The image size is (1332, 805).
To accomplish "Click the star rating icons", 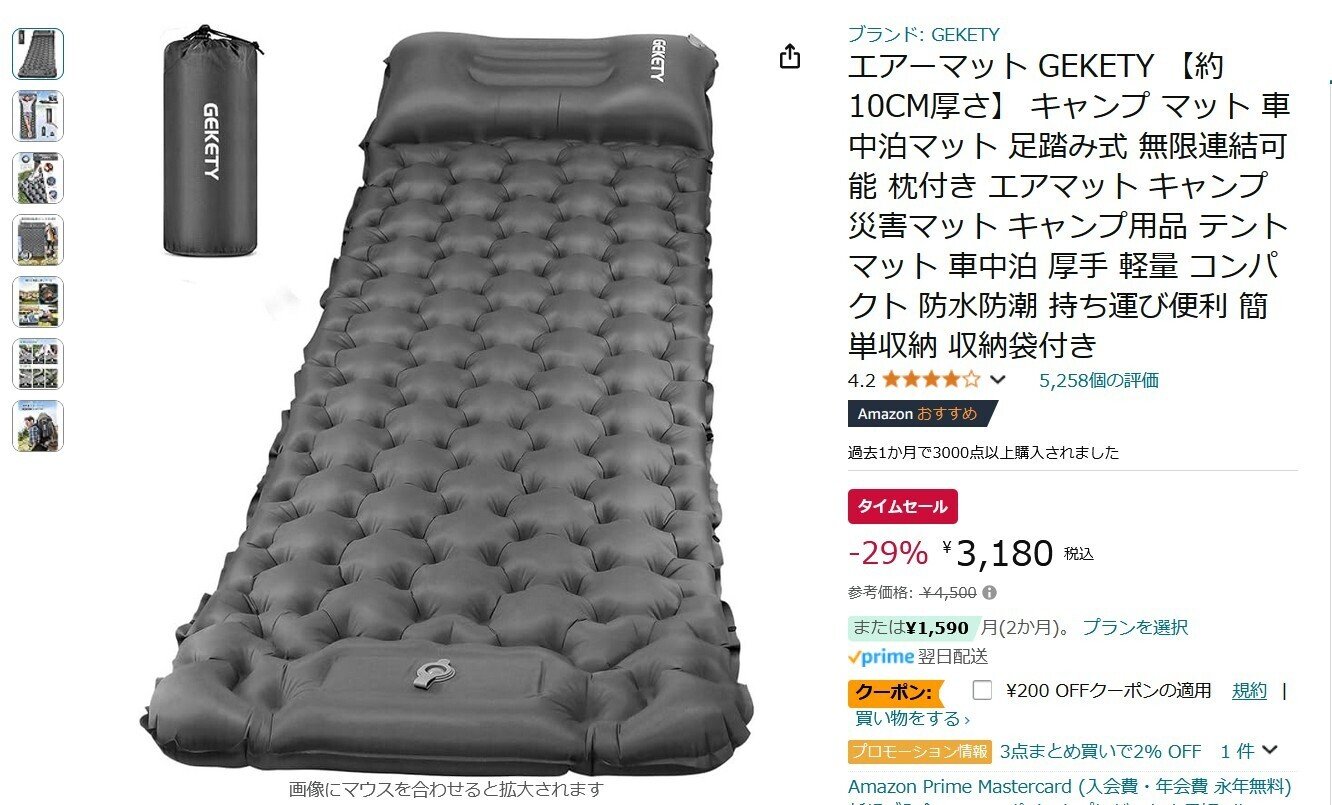I will pos(931,380).
